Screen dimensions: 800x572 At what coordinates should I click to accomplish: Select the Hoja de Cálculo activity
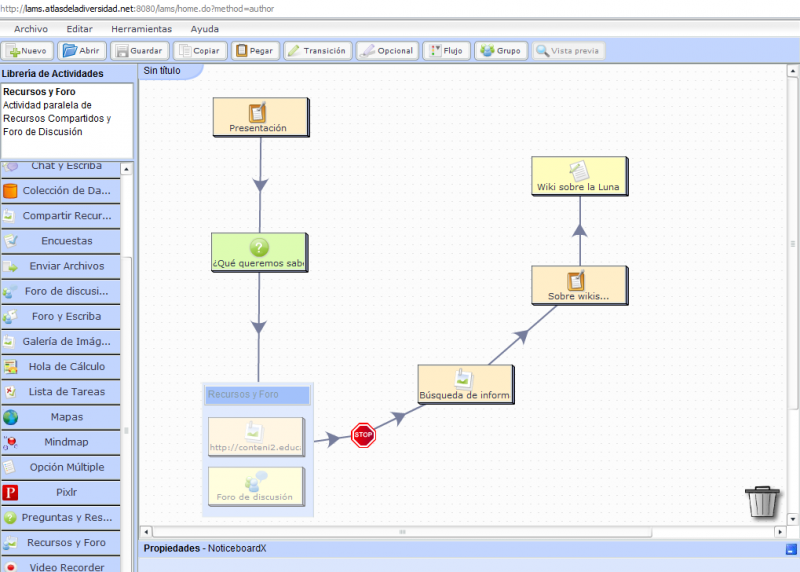(61, 366)
